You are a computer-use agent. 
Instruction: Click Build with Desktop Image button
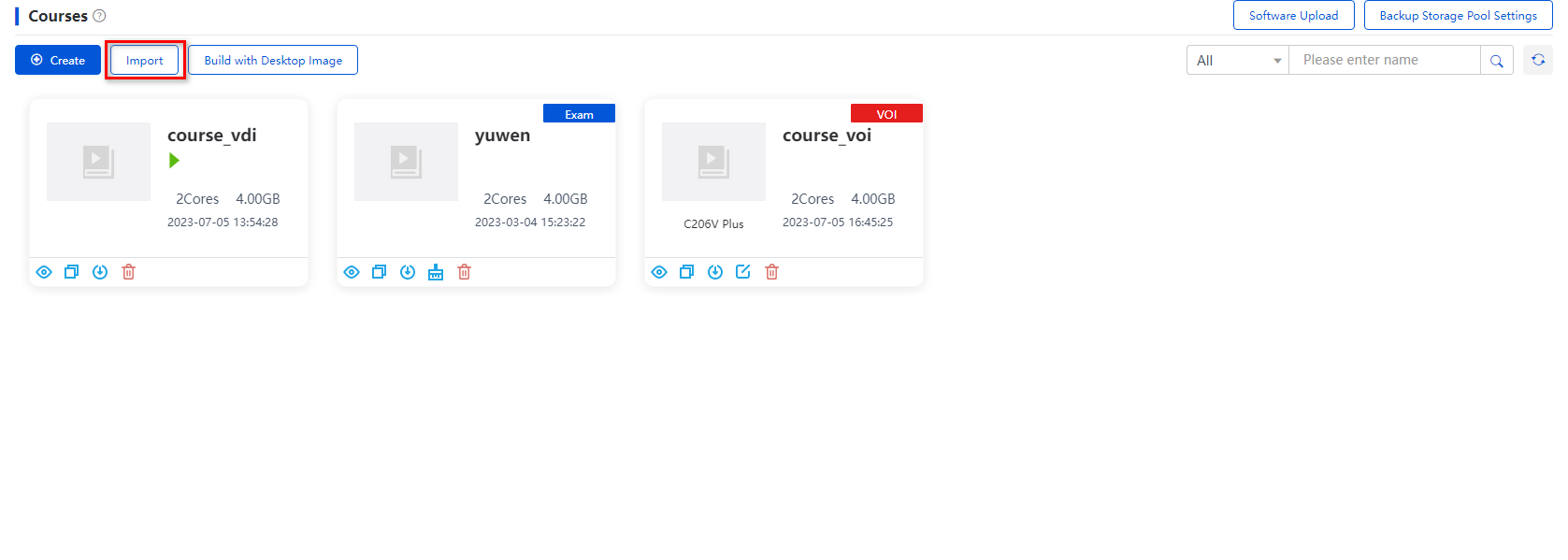coord(273,60)
